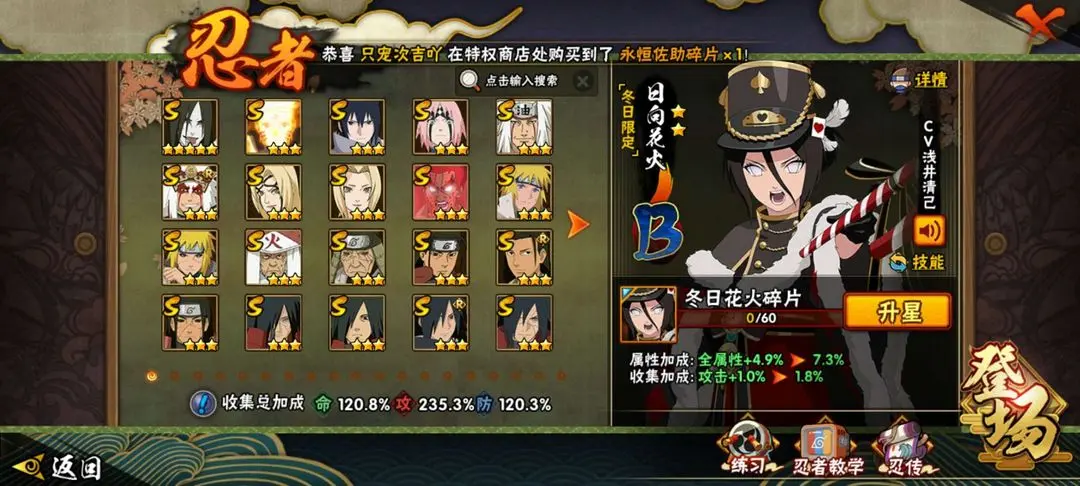Viewport: 1080px width, 486px height.
Task: Play the character voice speaker icon
Action: [x=929, y=231]
